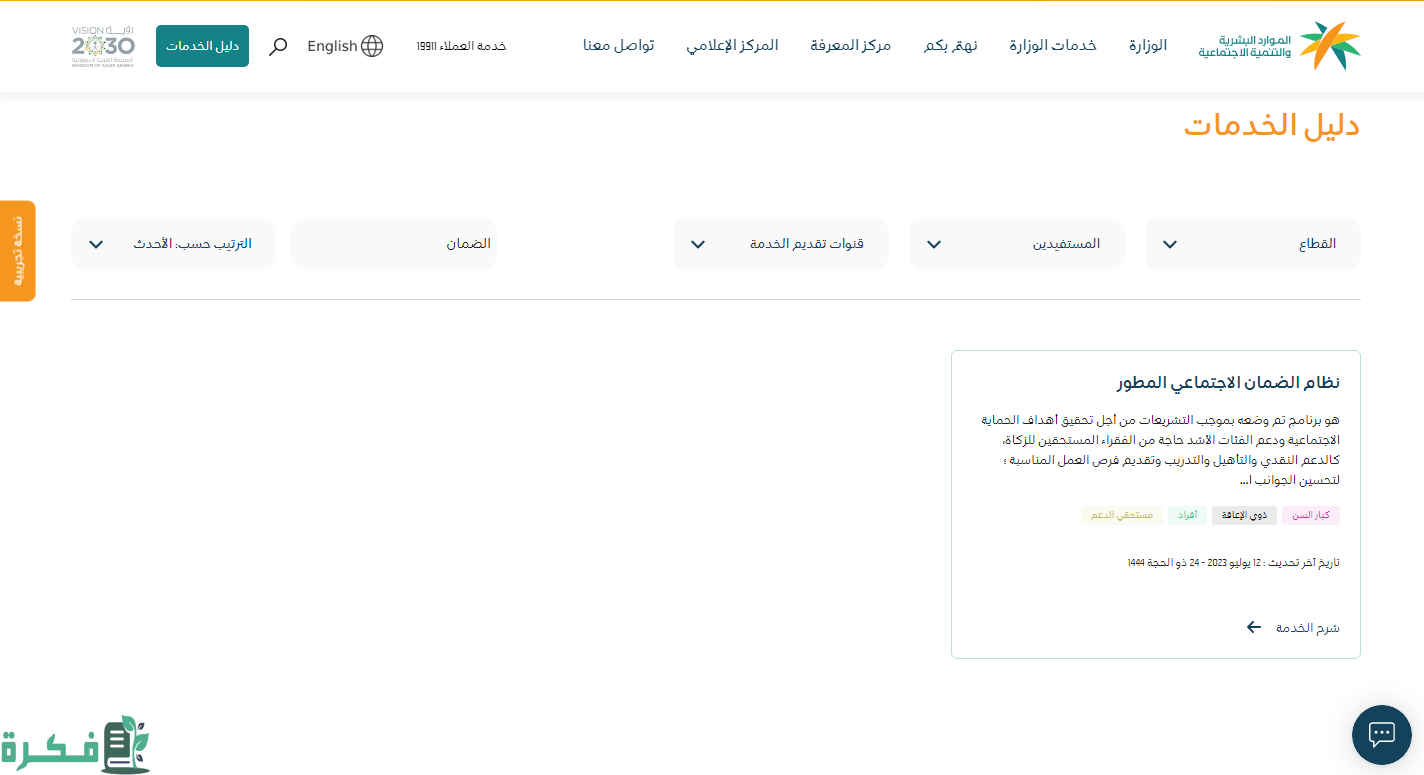The image size is (1424, 775).
Task: Click the magnifier search icon in header
Action: point(279,46)
